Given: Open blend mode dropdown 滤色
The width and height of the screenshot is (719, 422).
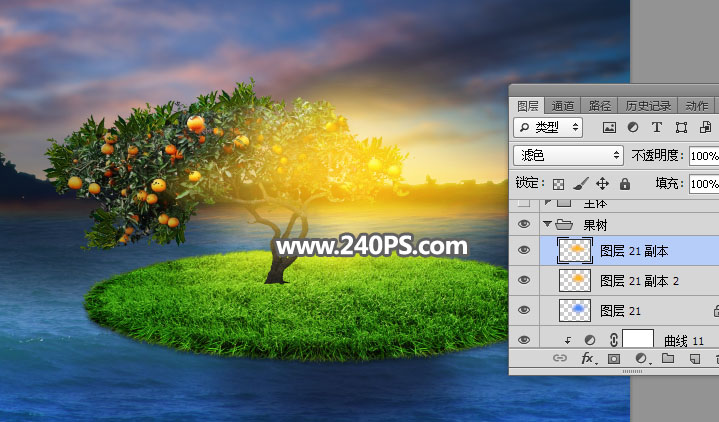Looking at the screenshot, I should coord(568,155).
